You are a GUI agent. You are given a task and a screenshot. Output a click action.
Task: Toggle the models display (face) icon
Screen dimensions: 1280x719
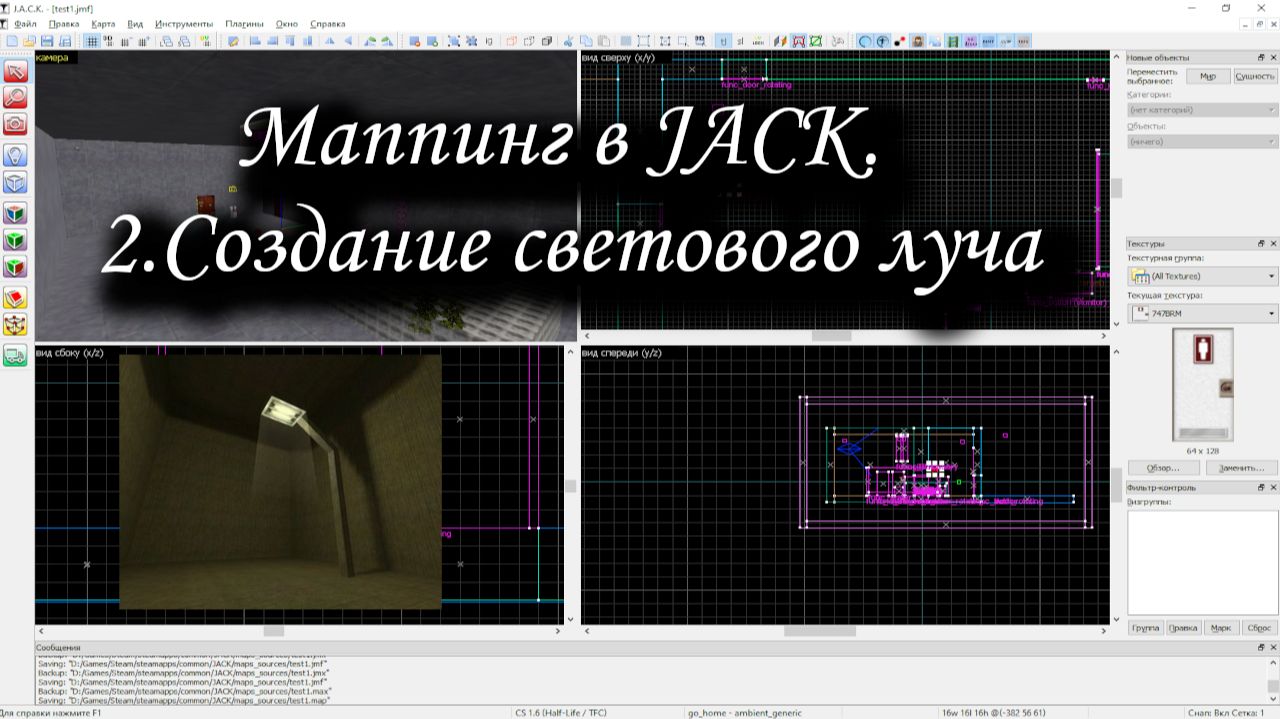pyautogui.click(x=917, y=41)
